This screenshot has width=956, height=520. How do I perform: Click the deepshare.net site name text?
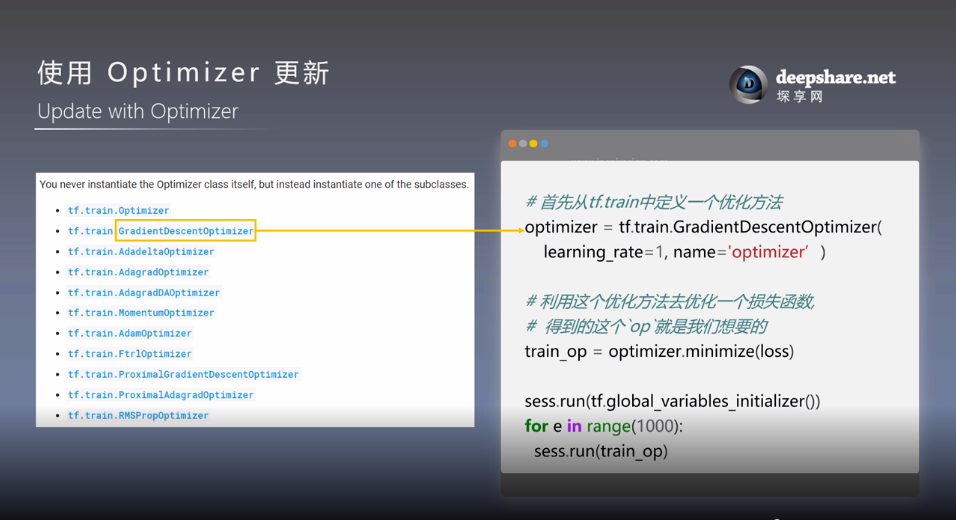pos(835,77)
